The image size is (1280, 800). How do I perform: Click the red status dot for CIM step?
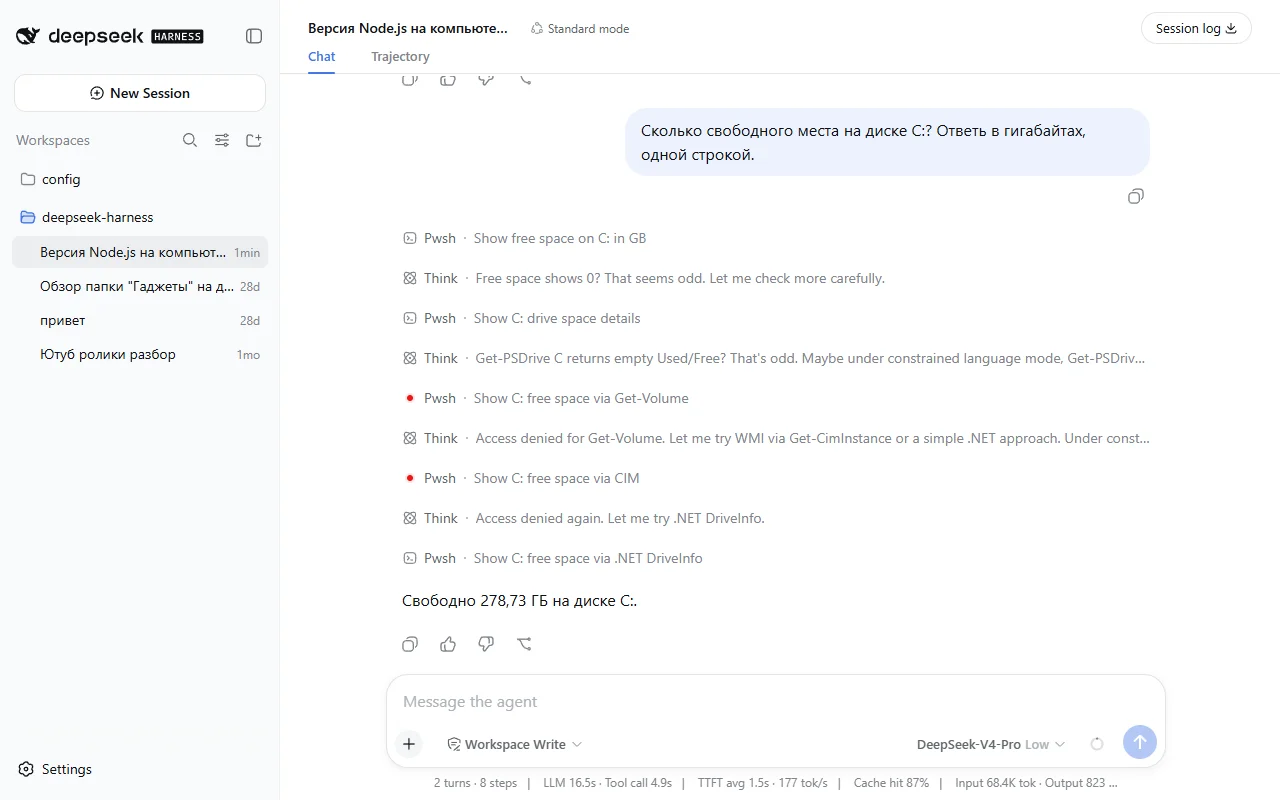(x=410, y=478)
